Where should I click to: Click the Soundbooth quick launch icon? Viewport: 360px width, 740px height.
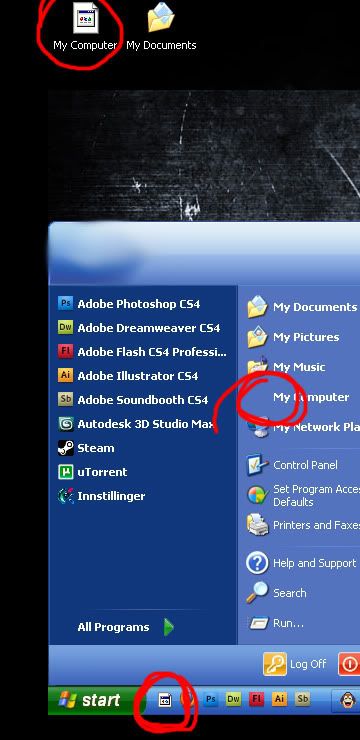pyautogui.click(x=302, y=699)
